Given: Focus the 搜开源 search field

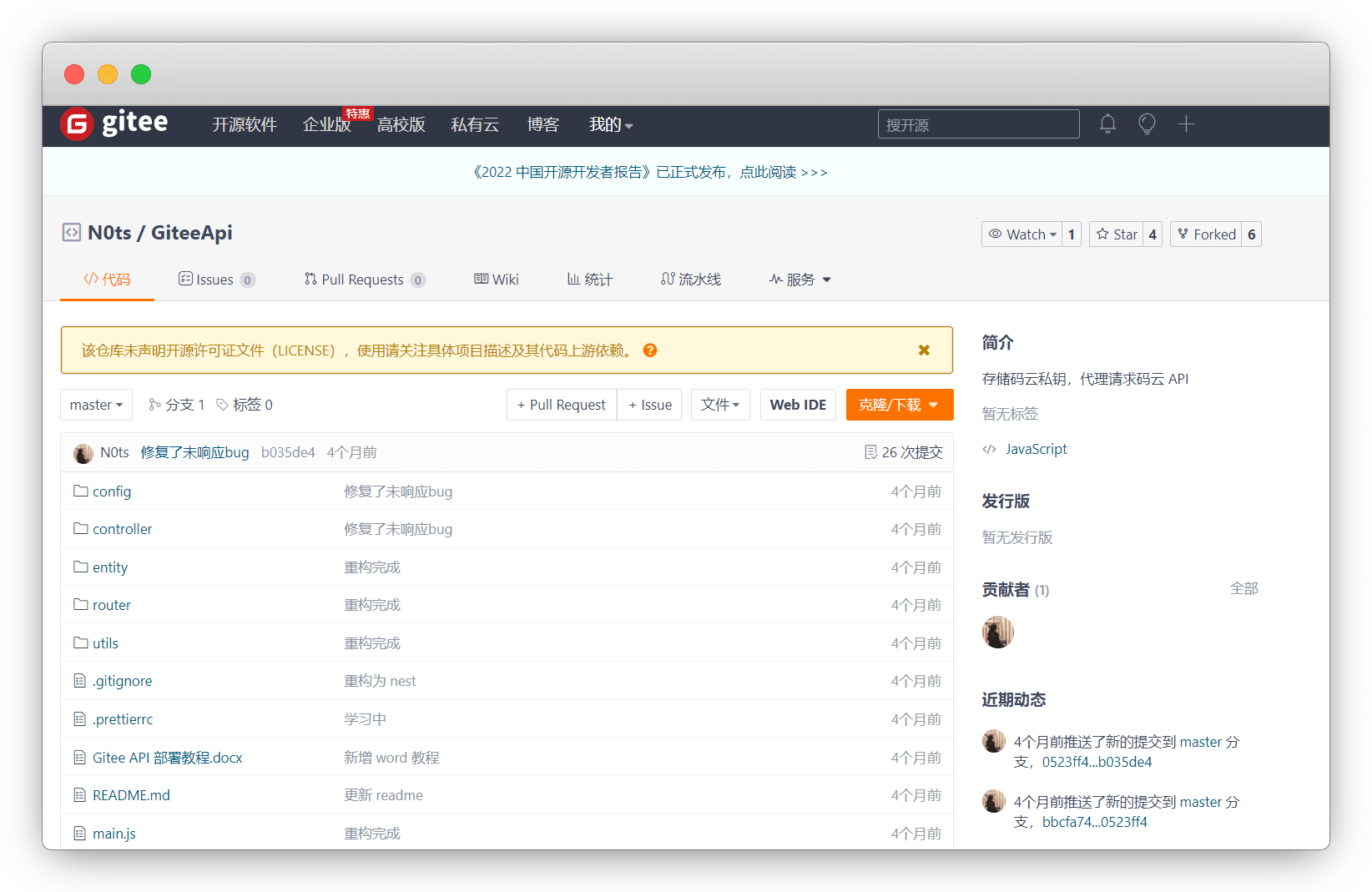Looking at the screenshot, I should 978,124.
